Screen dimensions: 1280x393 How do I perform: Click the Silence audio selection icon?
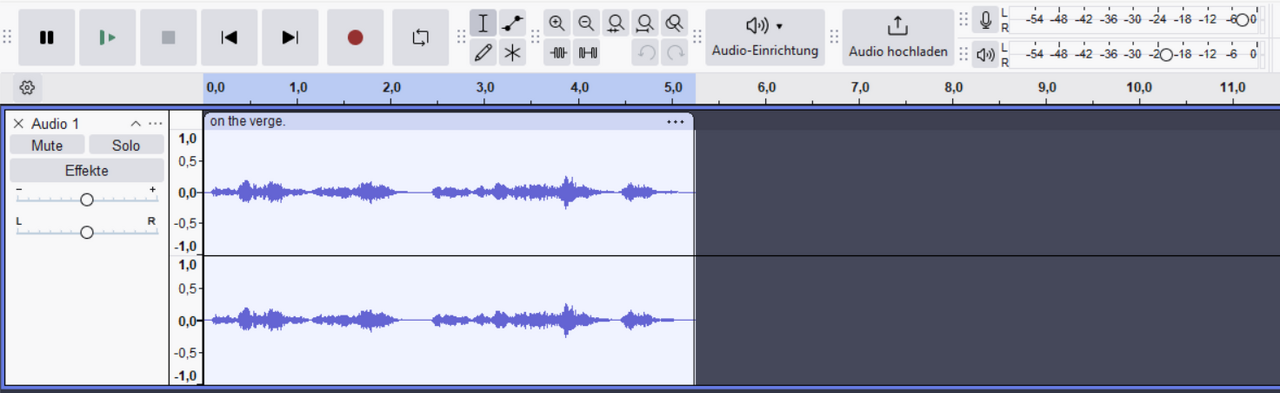[587, 53]
